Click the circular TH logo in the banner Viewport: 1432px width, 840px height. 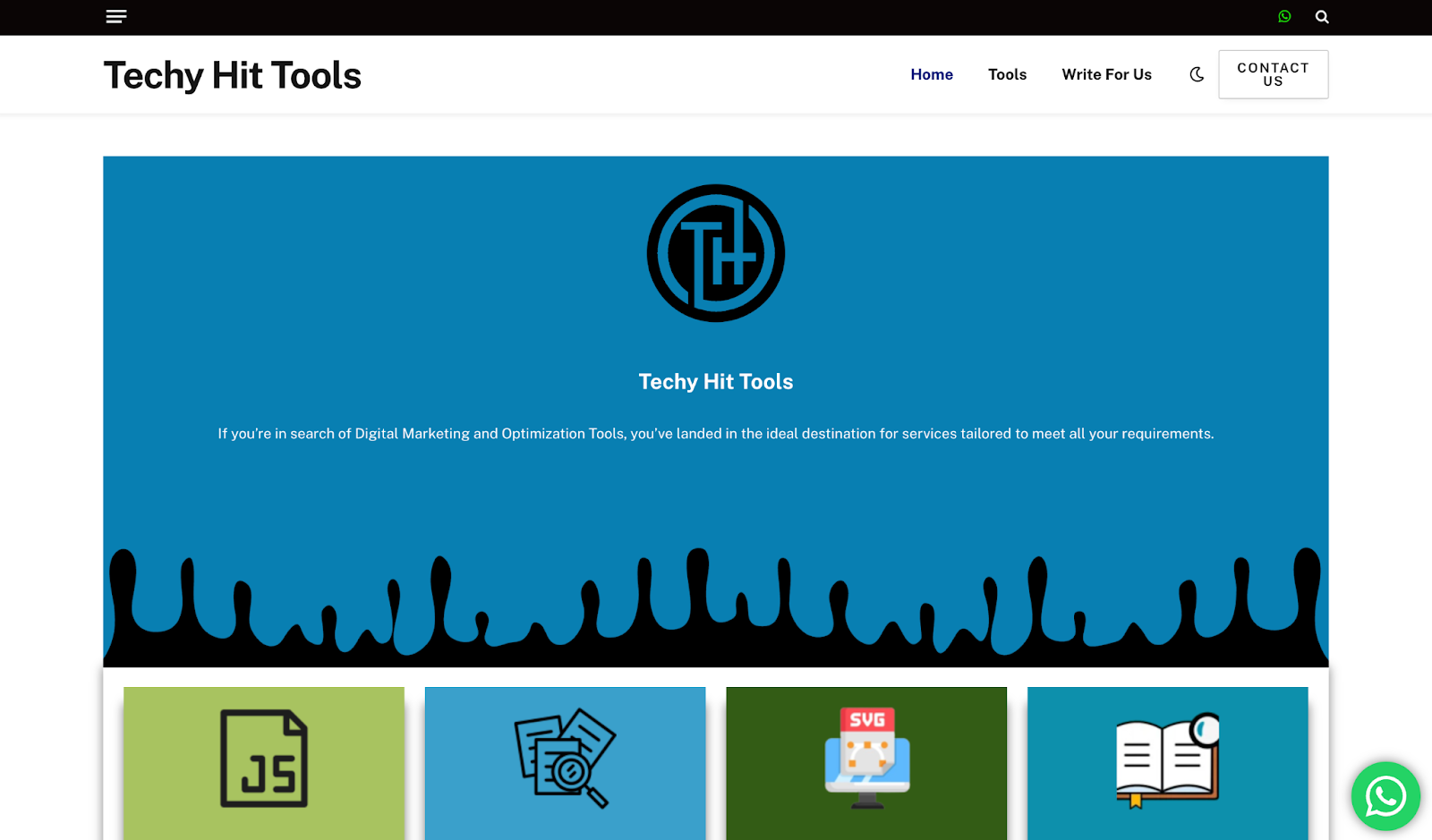coord(716,253)
